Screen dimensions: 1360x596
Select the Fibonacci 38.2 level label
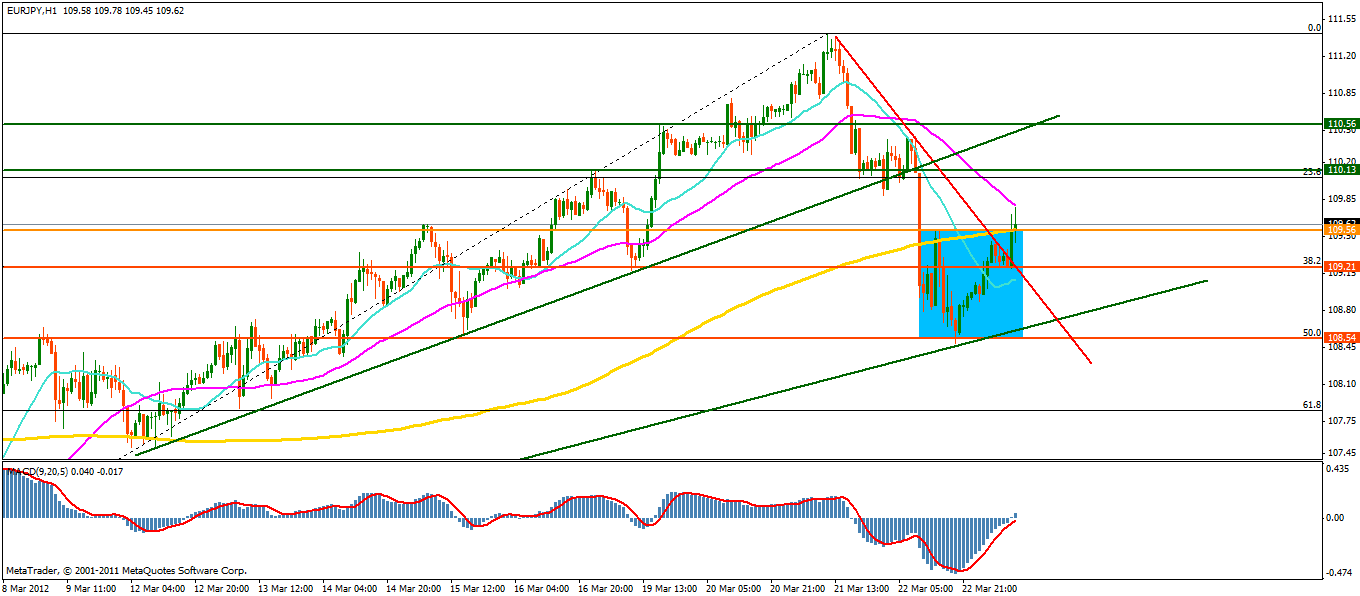click(x=1311, y=260)
